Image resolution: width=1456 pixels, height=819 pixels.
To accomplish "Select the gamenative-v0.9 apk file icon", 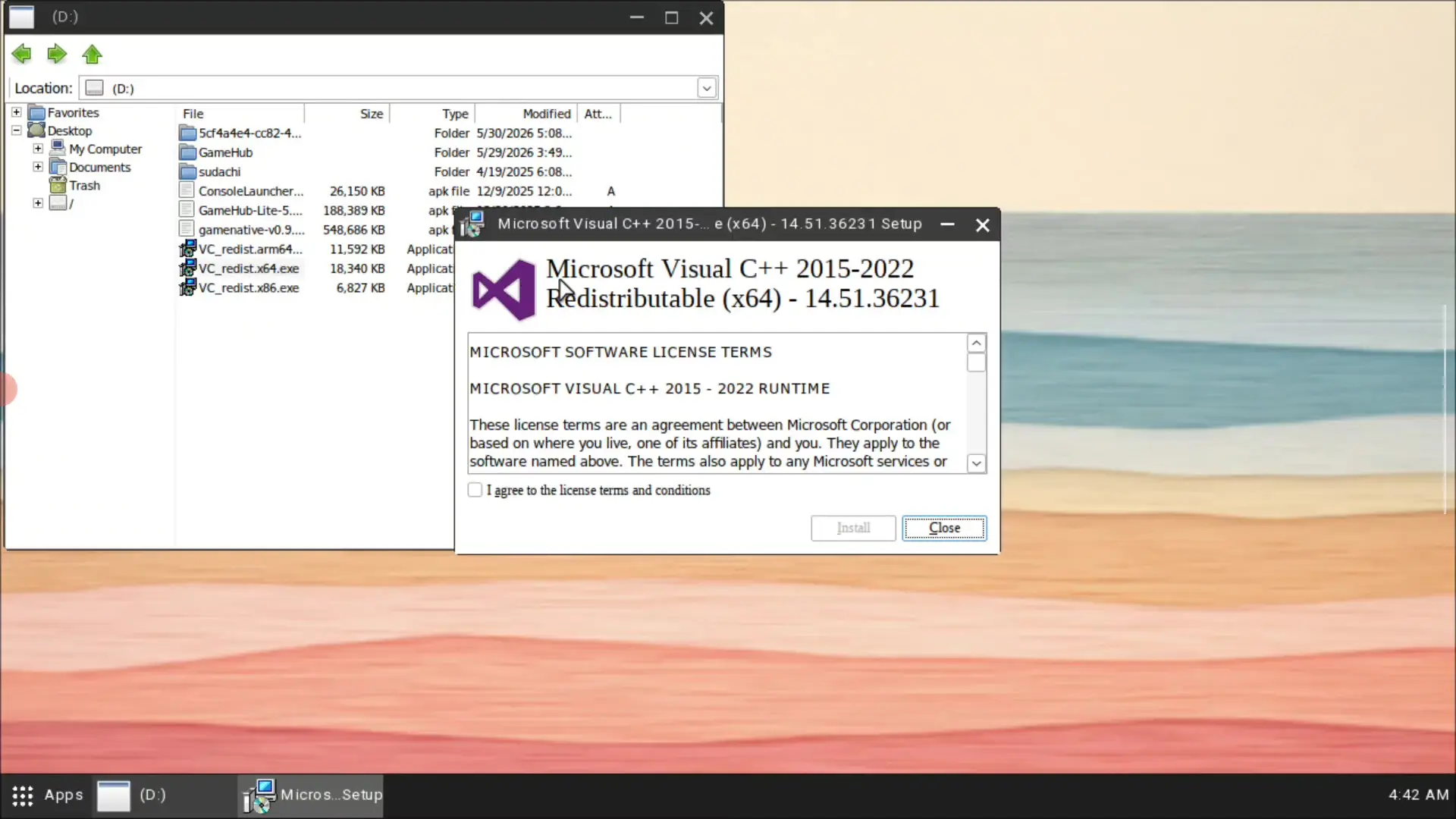I will coord(187,230).
